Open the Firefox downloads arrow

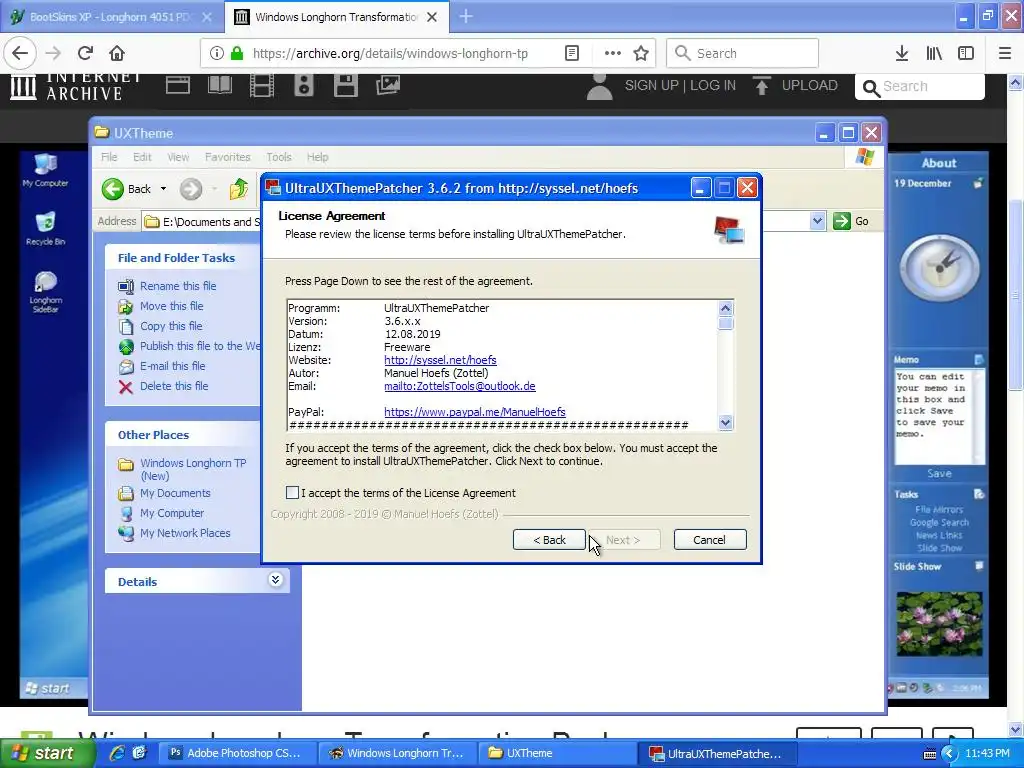[902, 54]
